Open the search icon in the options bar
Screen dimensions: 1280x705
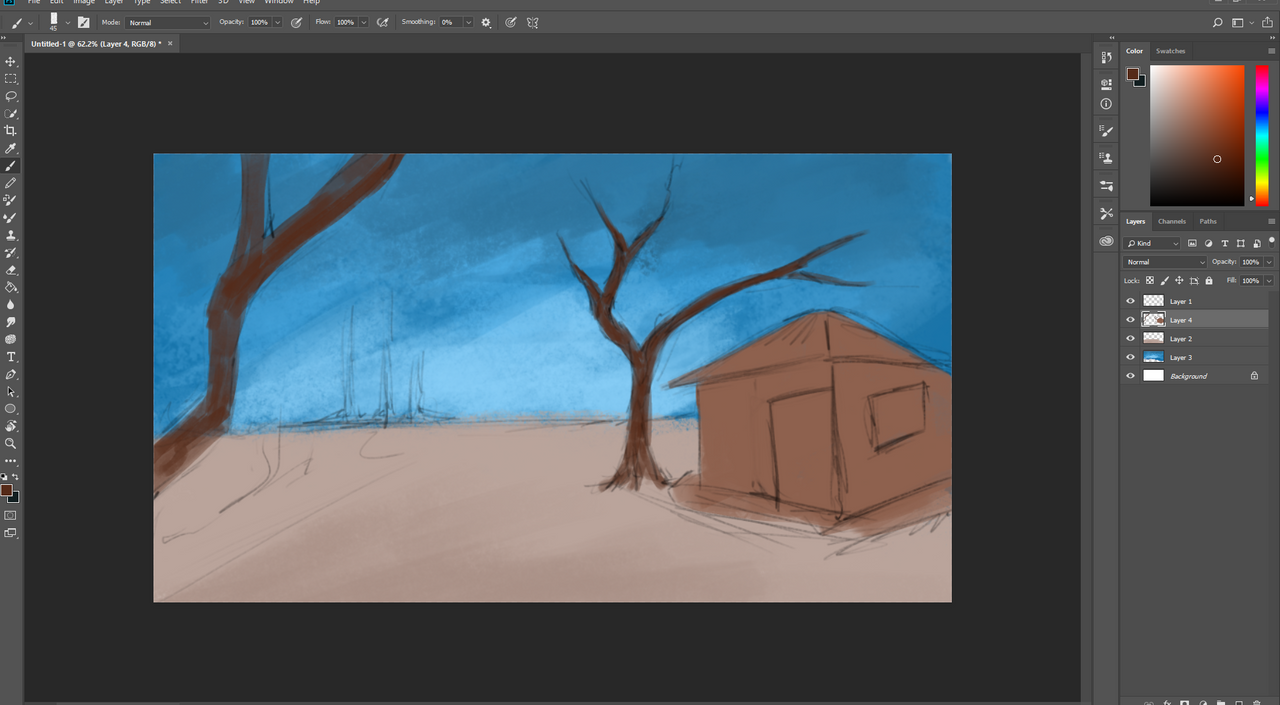pos(1217,22)
